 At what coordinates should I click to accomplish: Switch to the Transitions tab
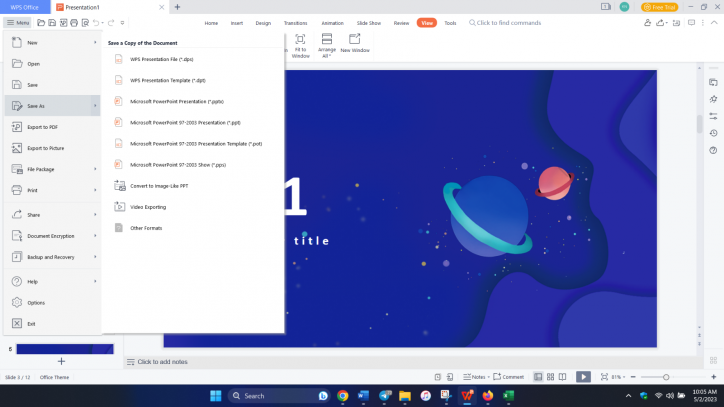296,23
